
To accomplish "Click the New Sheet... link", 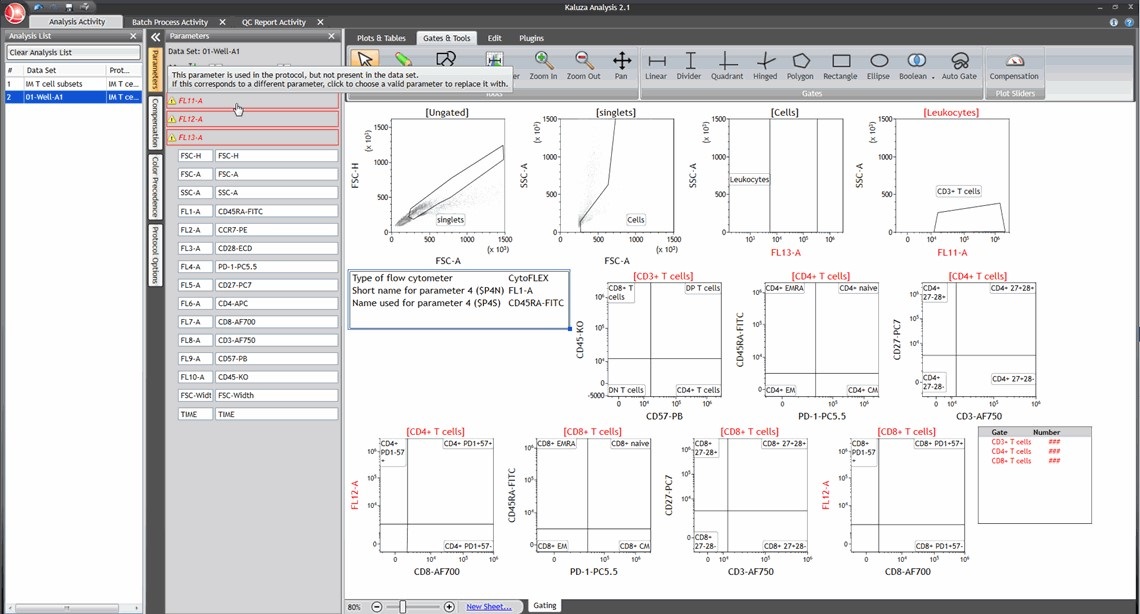I will click(x=489, y=607).
